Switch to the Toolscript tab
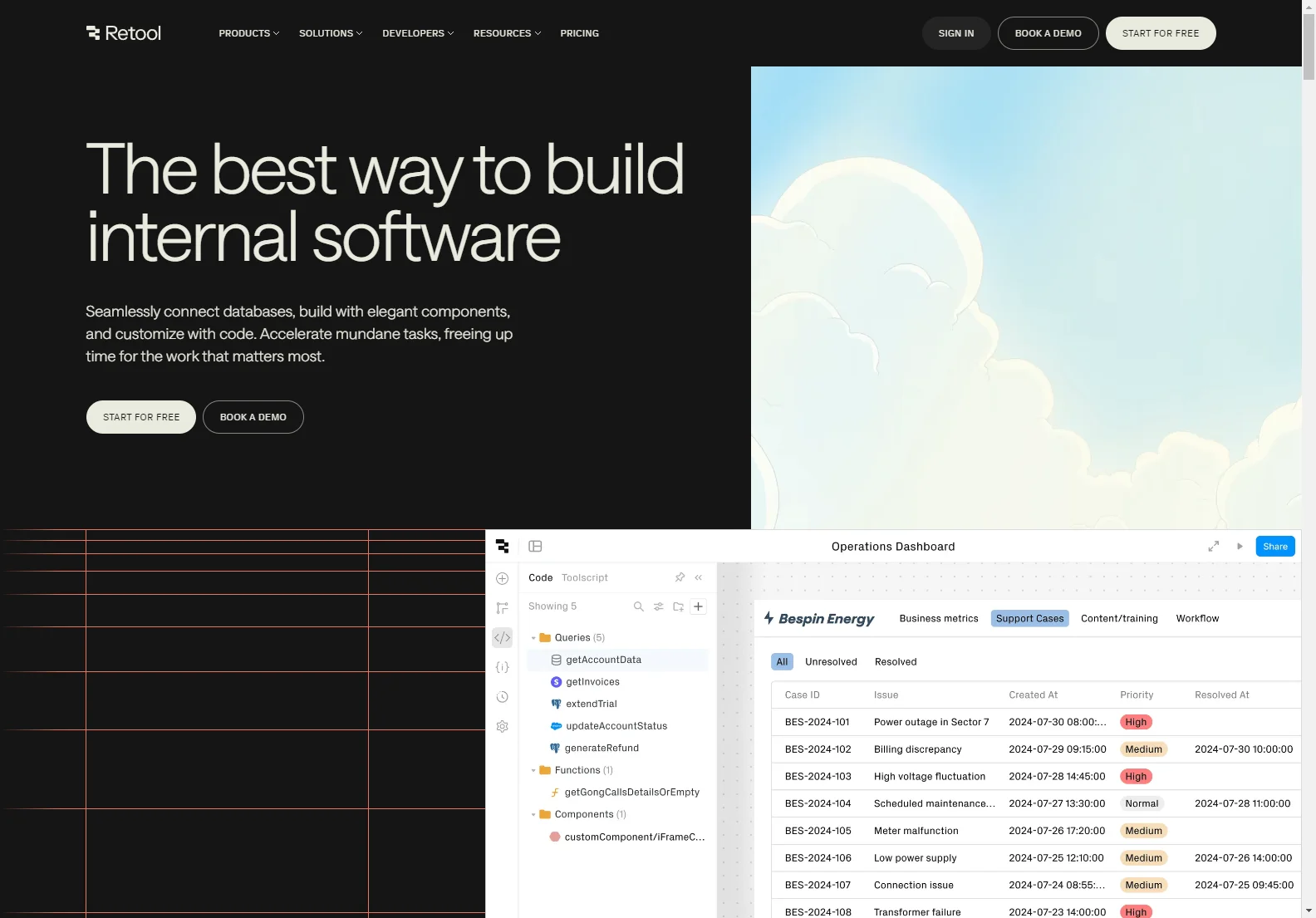Viewport: 1316px width, 918px height. [585, 577]
